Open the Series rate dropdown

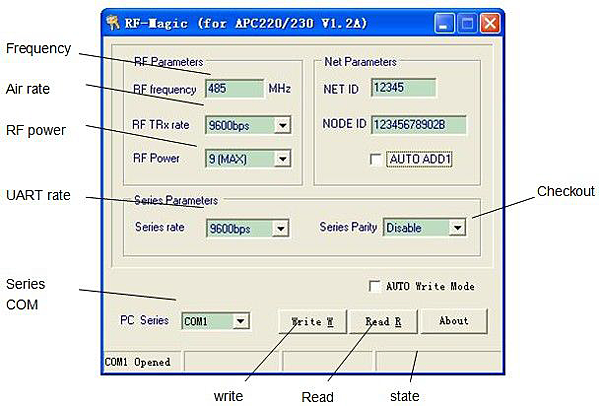pyautogui.click(x=280, y=229)
